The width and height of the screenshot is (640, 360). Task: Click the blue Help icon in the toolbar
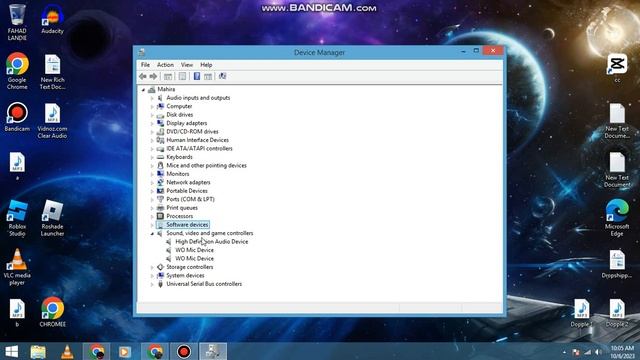pyautogui.click(x=197, y=76)
